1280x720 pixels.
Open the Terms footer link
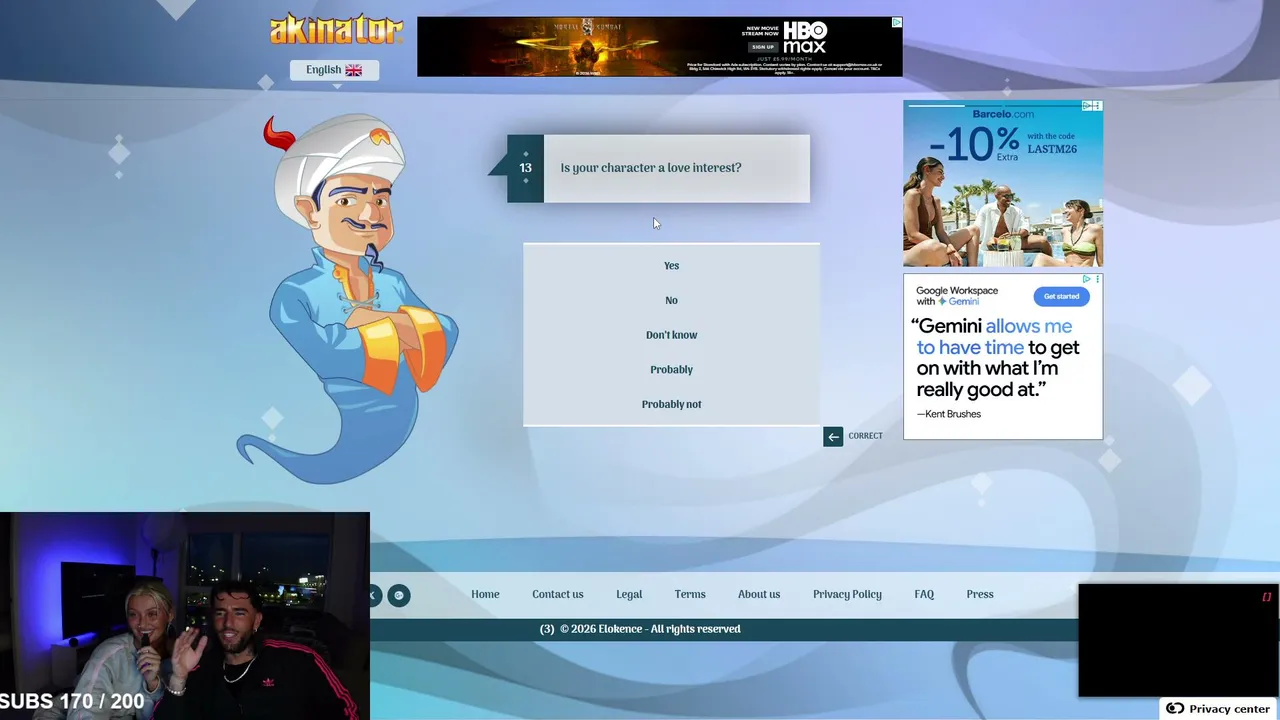pos(690,594)
